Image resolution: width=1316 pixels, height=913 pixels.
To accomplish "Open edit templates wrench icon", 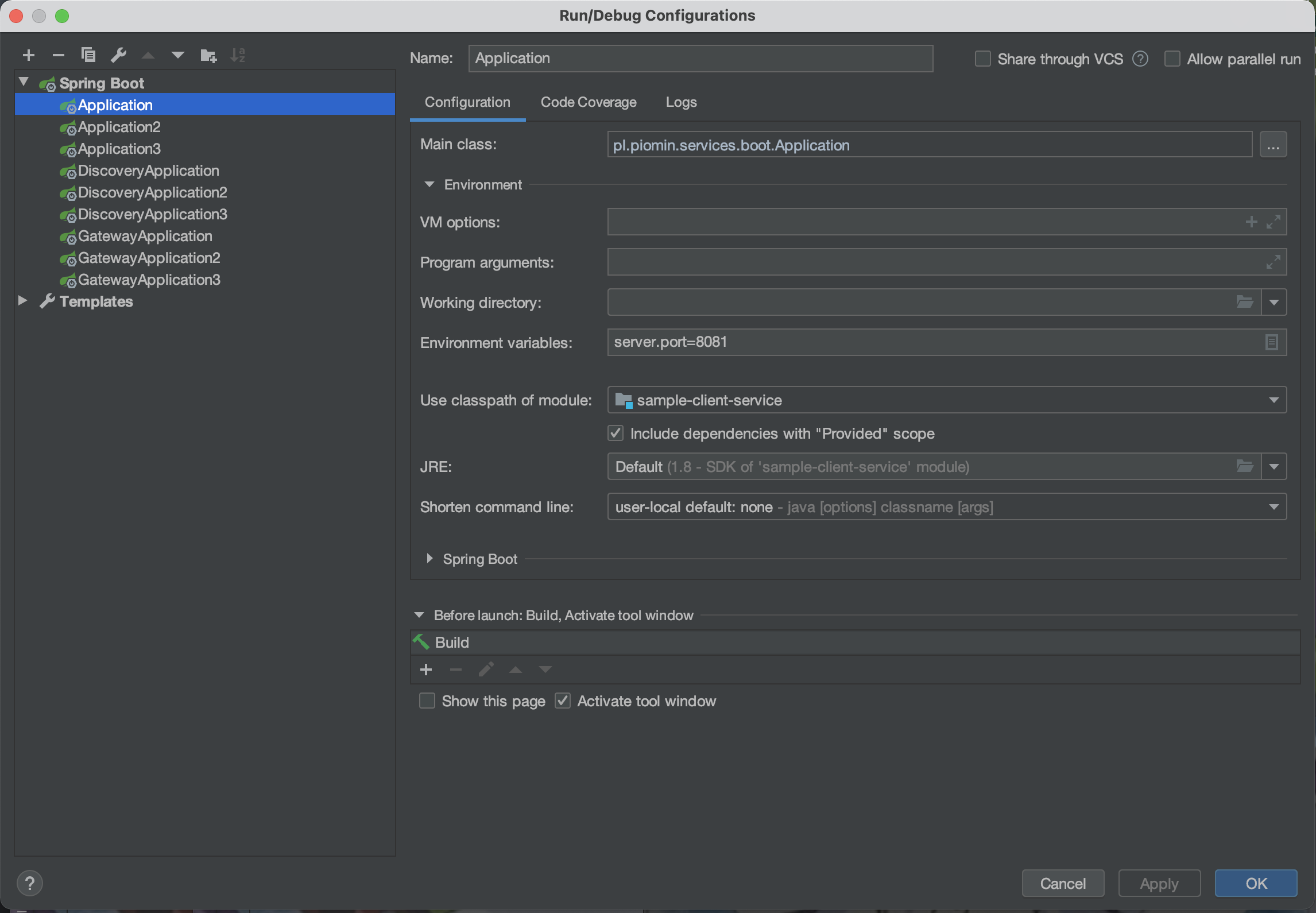I will pos(118,55).
